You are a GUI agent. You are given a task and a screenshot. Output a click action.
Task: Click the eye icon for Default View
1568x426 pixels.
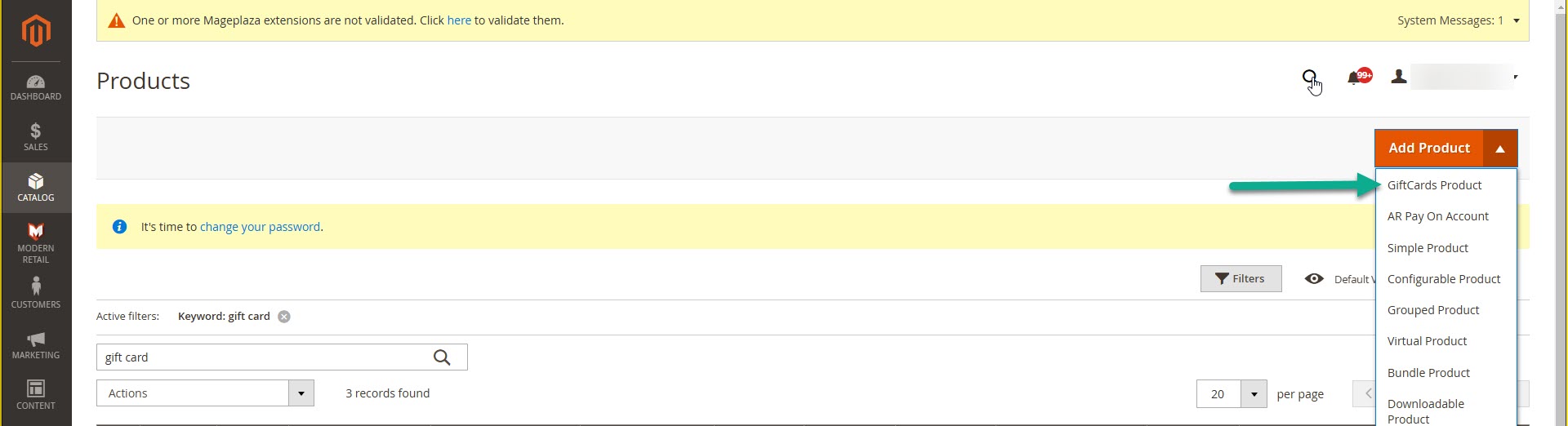(x=1314, y=279)
